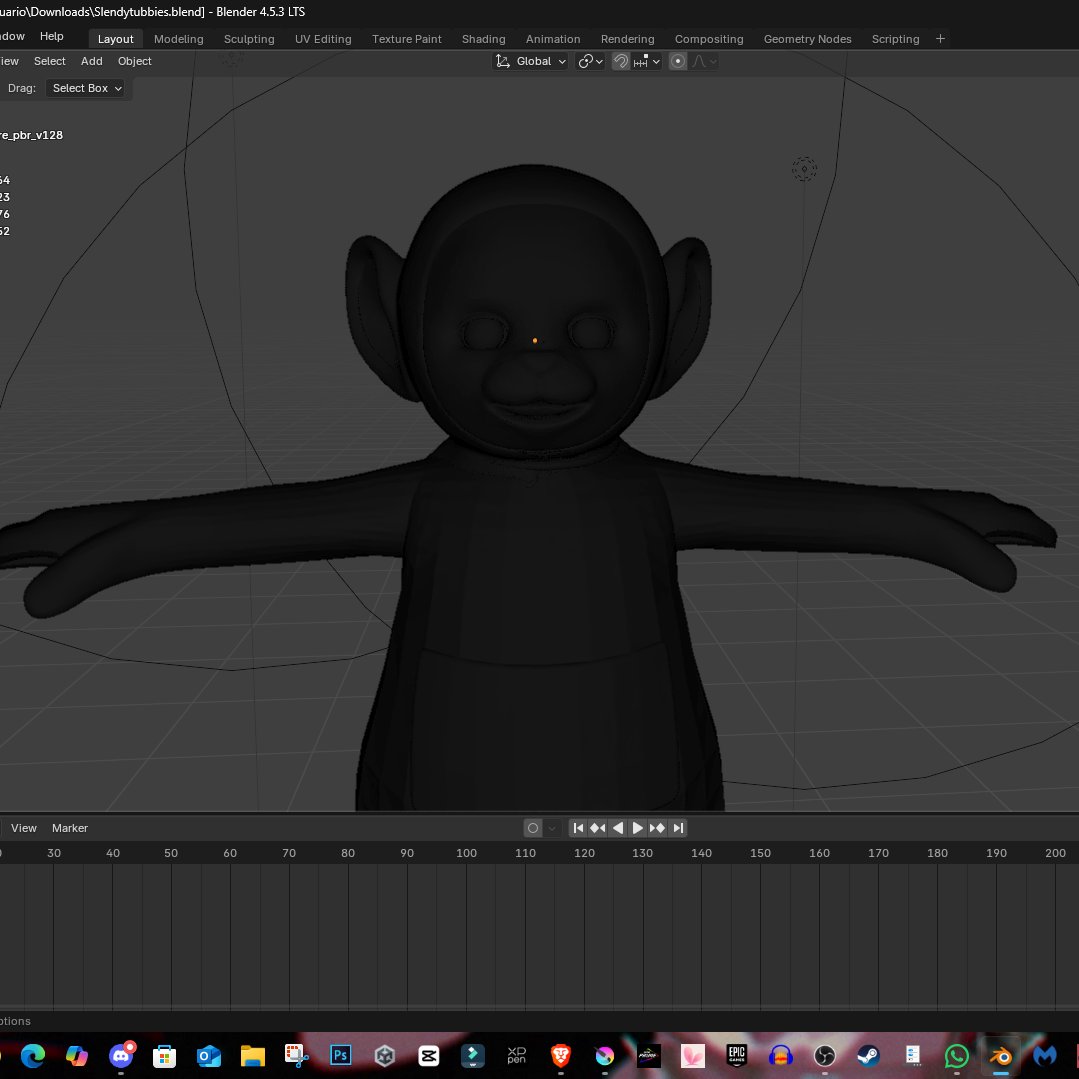Jump to previous keyframe
This screenshot has height=1079, width=1079.
tap(598, 828)
